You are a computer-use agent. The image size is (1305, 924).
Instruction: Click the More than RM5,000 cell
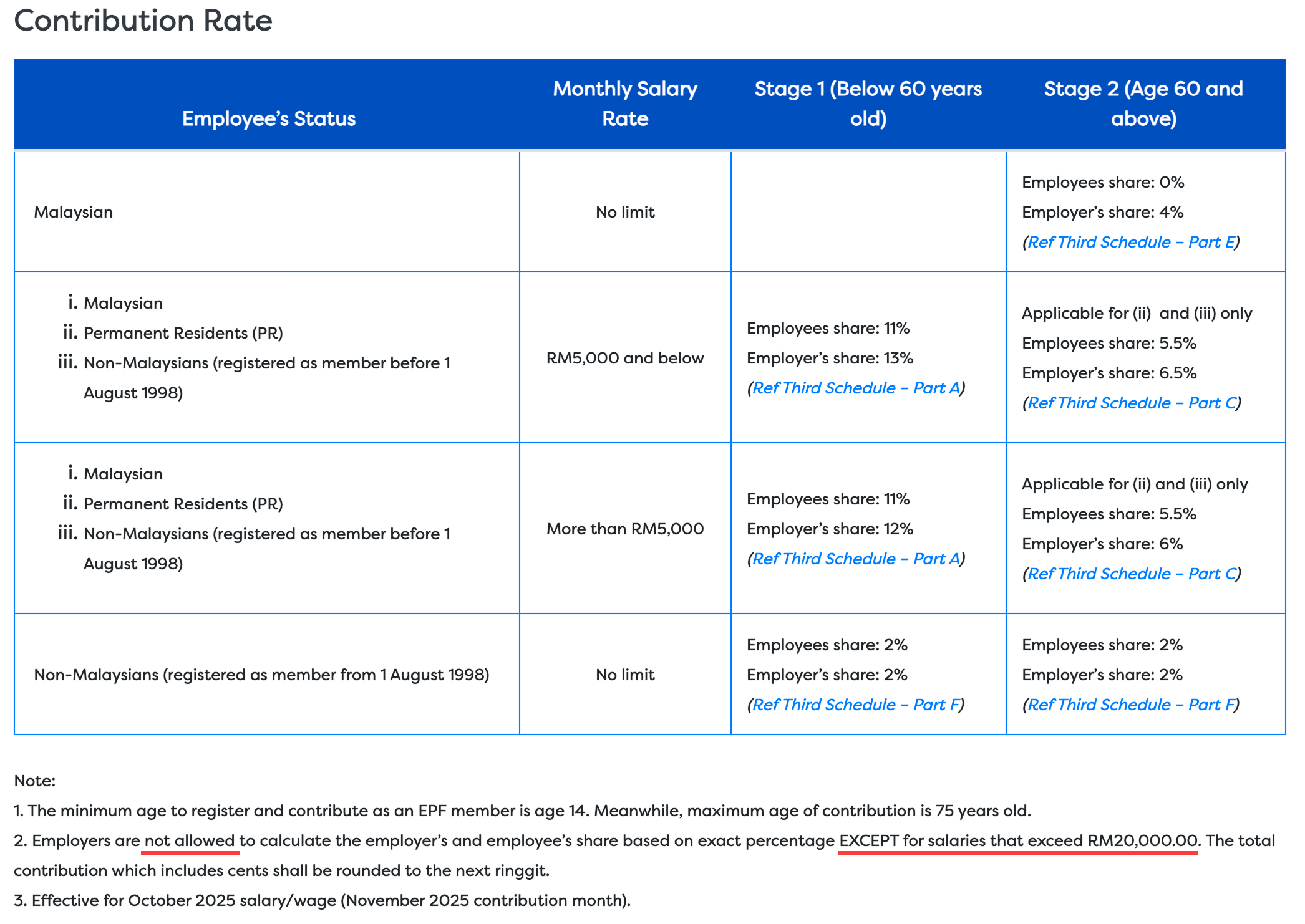[625, 529]
